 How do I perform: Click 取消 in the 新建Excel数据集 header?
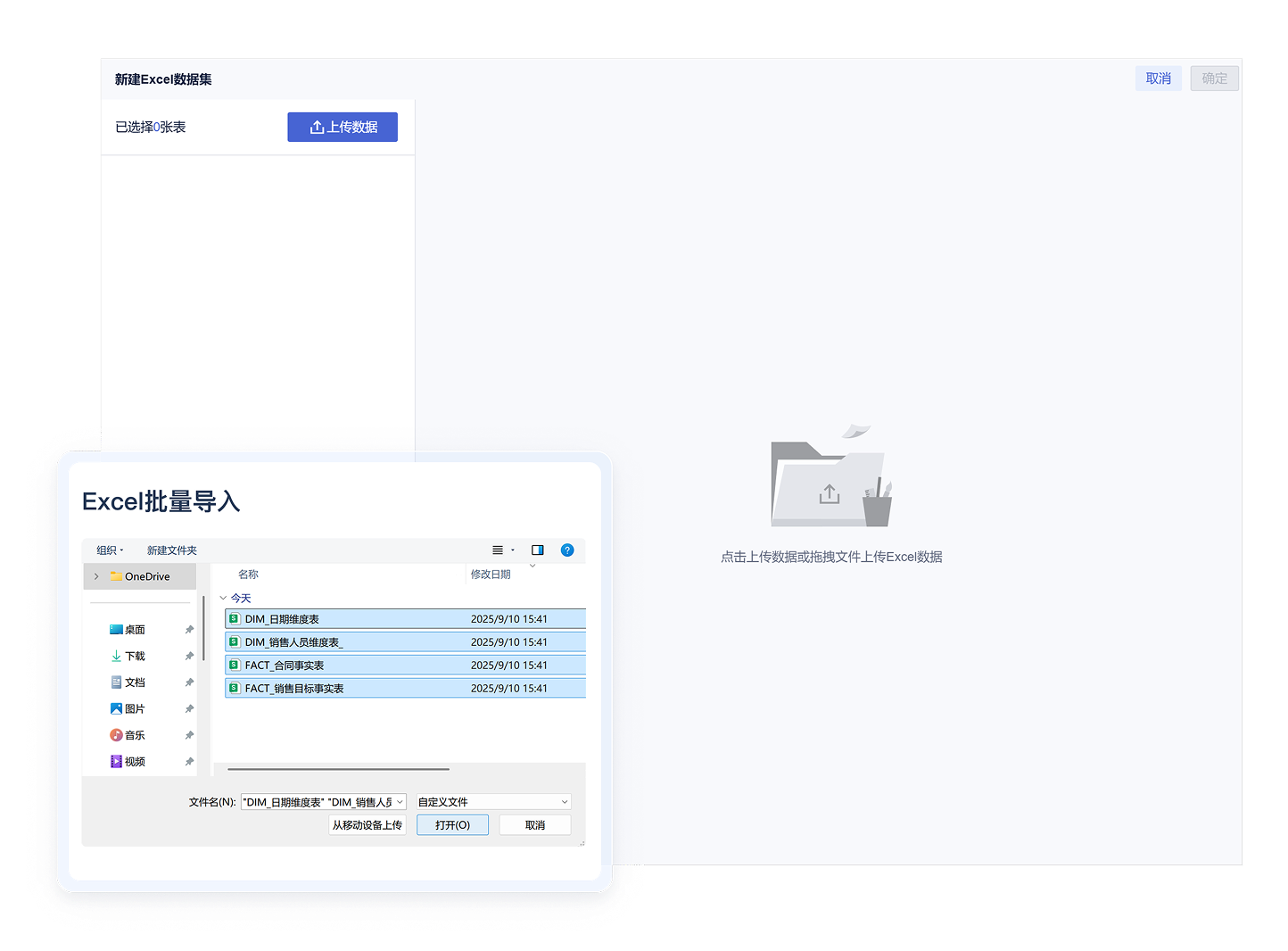1159,79
